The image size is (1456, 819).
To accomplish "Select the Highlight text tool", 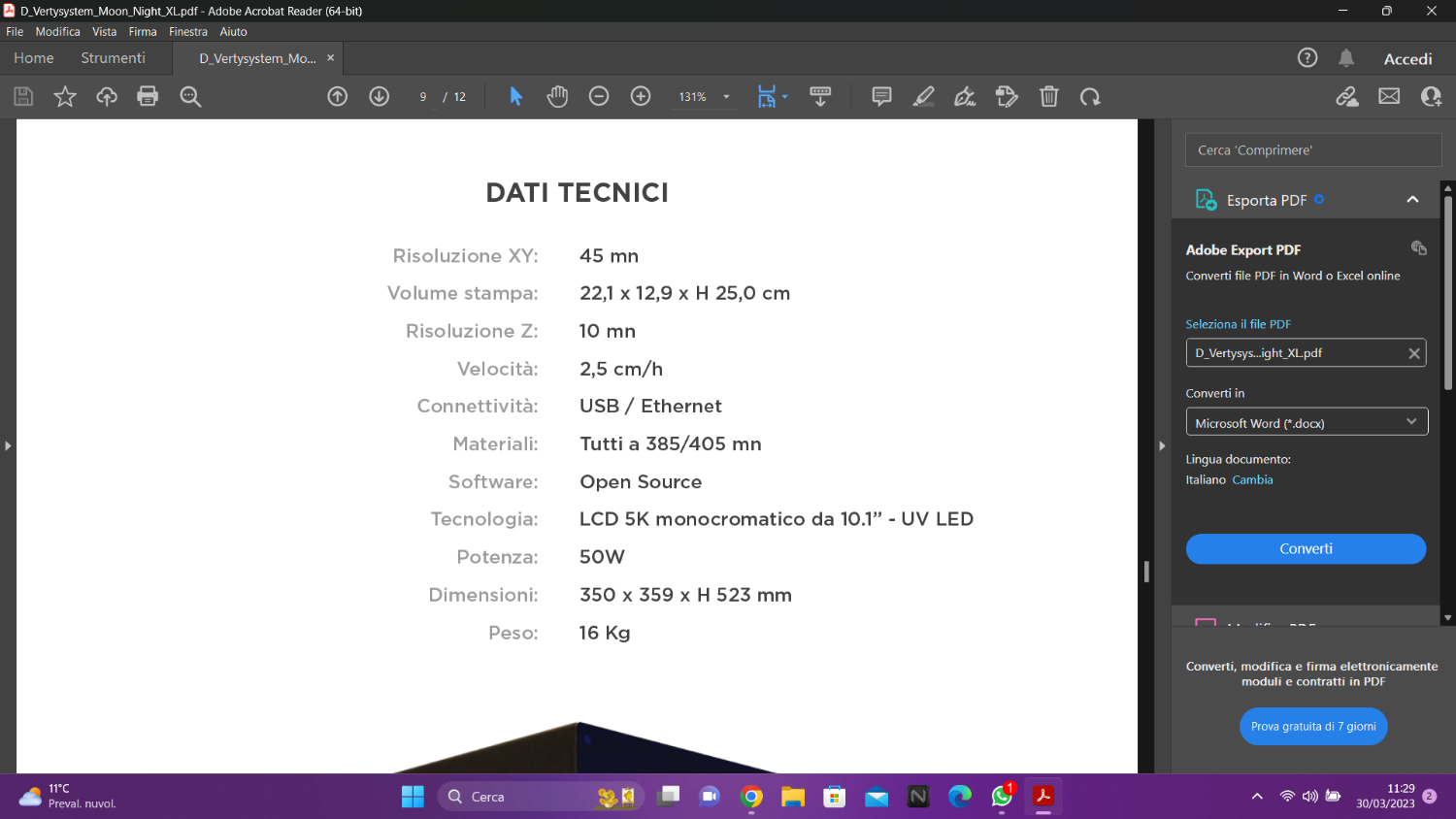I will pyautogui.click(x=923, y=96).
